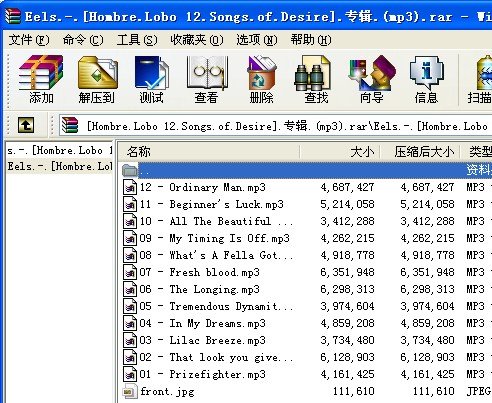Click the 添加 (Add) toolbar icon
The image size is (492, 403).
(41, 73)
